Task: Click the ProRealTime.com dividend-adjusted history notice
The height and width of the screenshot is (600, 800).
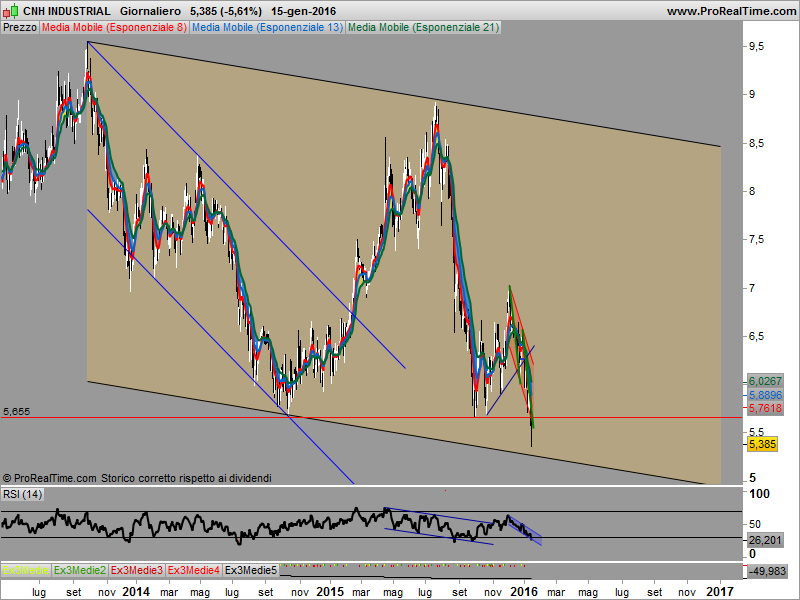Action: [137, 478]
